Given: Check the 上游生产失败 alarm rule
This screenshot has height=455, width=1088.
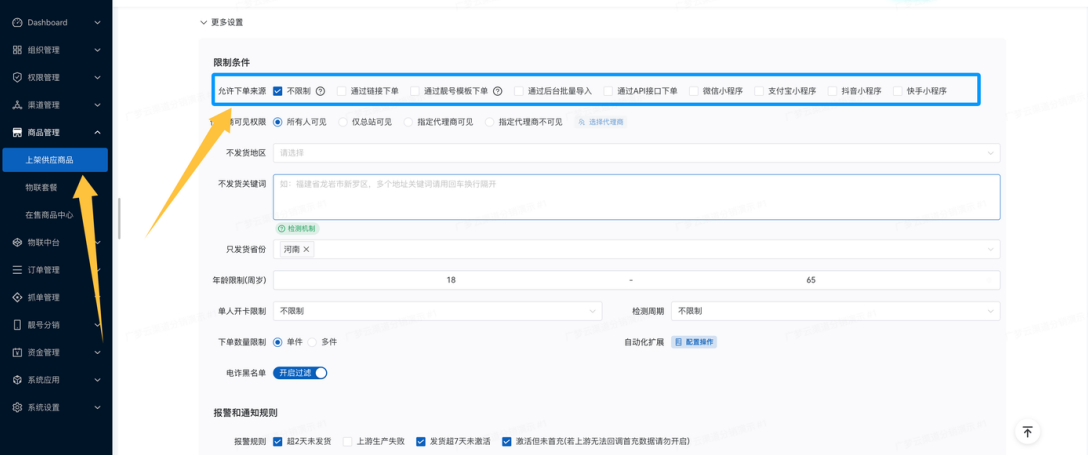Looking at the screenshot, I should [347, 441].
